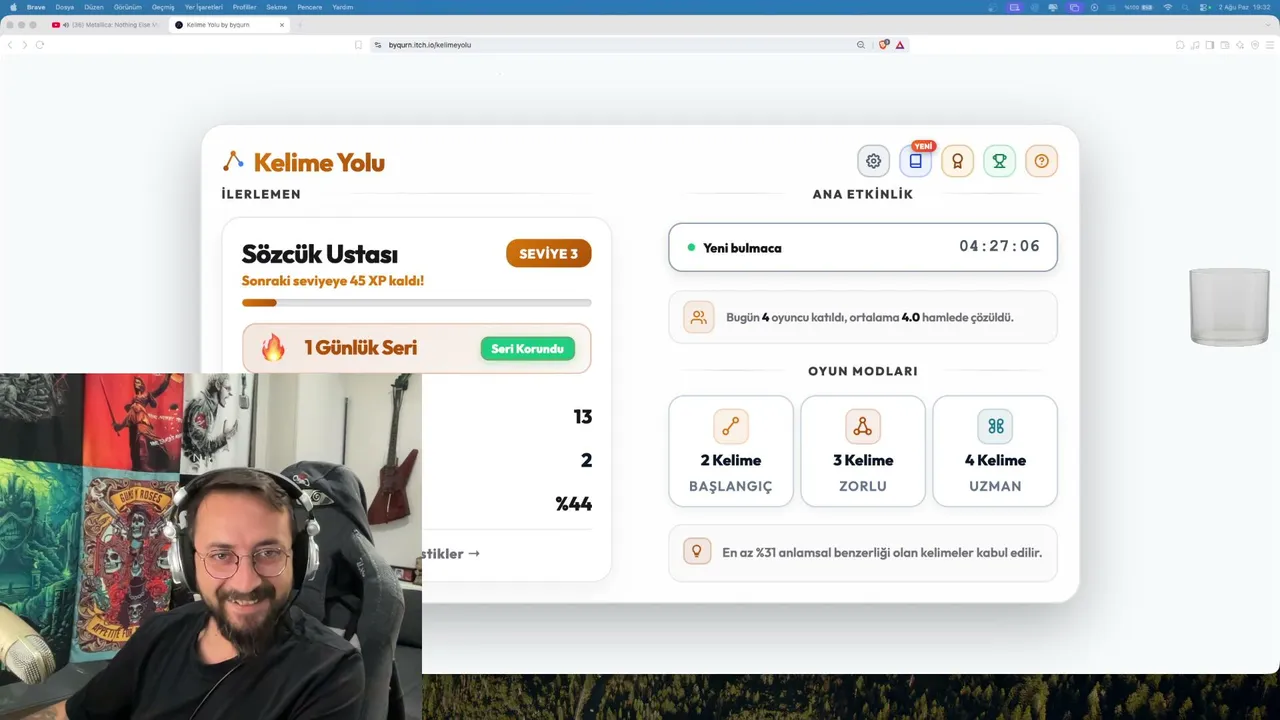This screenshot has width=1280, height=720.
Task: Open the Düzen menu
Action: [94, 7]
